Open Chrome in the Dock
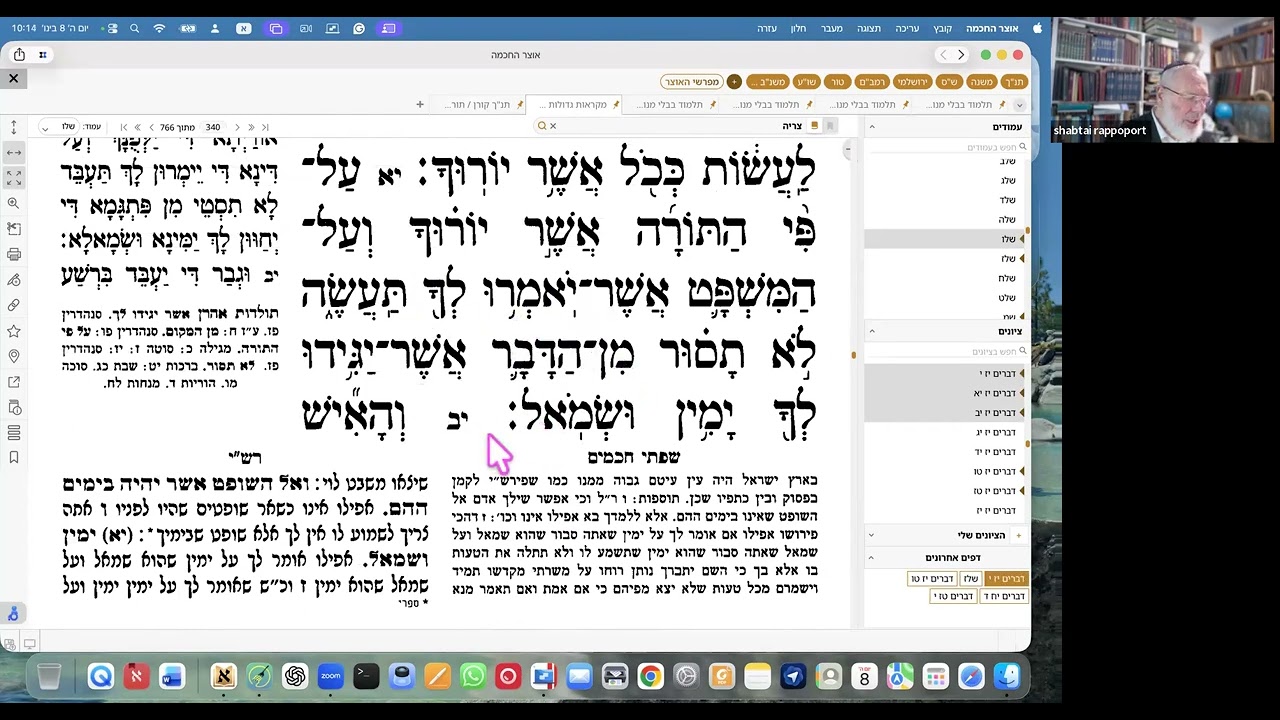Image resolution: width=1280 pixels, height=720 pixels. 650,677
